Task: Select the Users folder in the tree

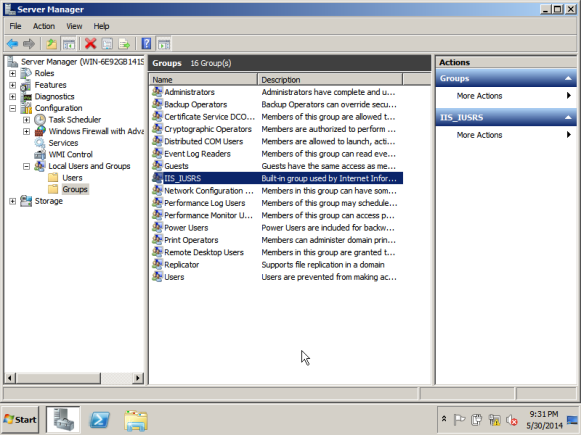Action: tap(72, 177)
